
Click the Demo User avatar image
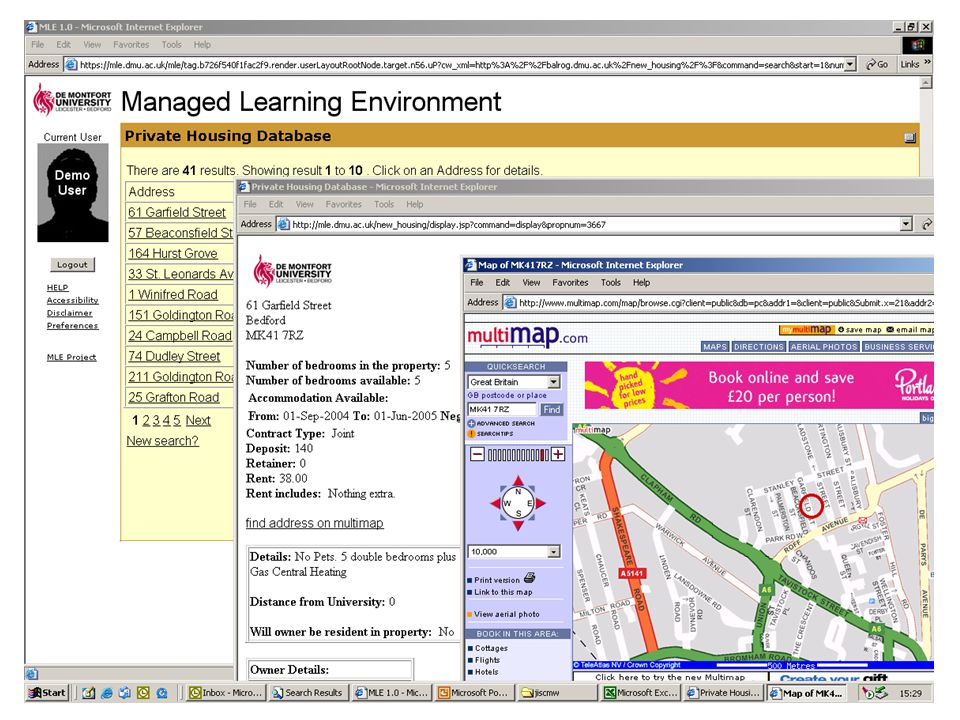(72, 193)
